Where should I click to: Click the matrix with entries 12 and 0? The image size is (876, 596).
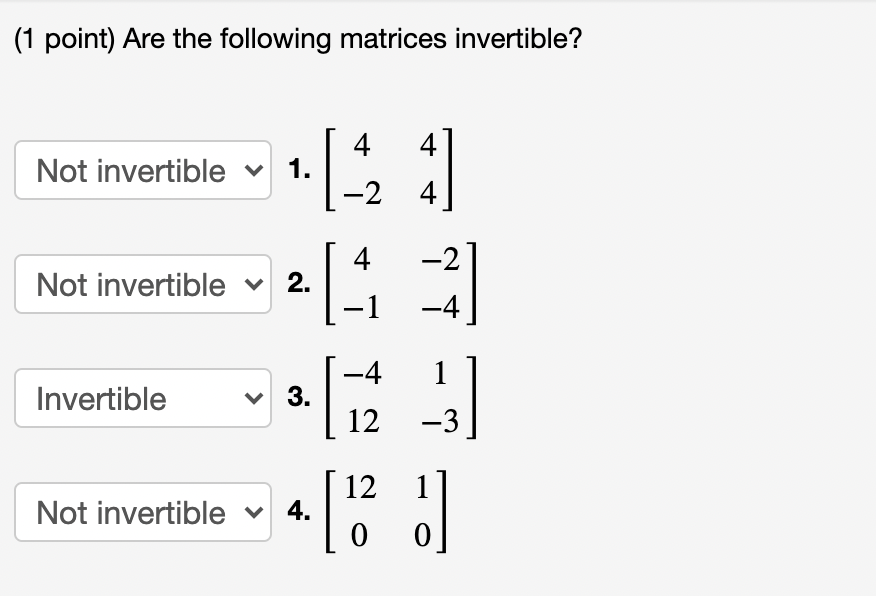(390, 511)
